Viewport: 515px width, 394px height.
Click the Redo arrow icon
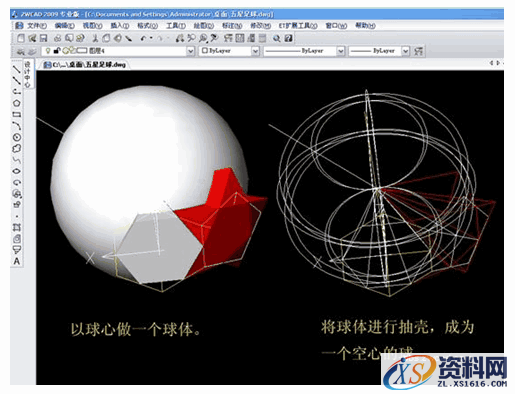(160, 38)
